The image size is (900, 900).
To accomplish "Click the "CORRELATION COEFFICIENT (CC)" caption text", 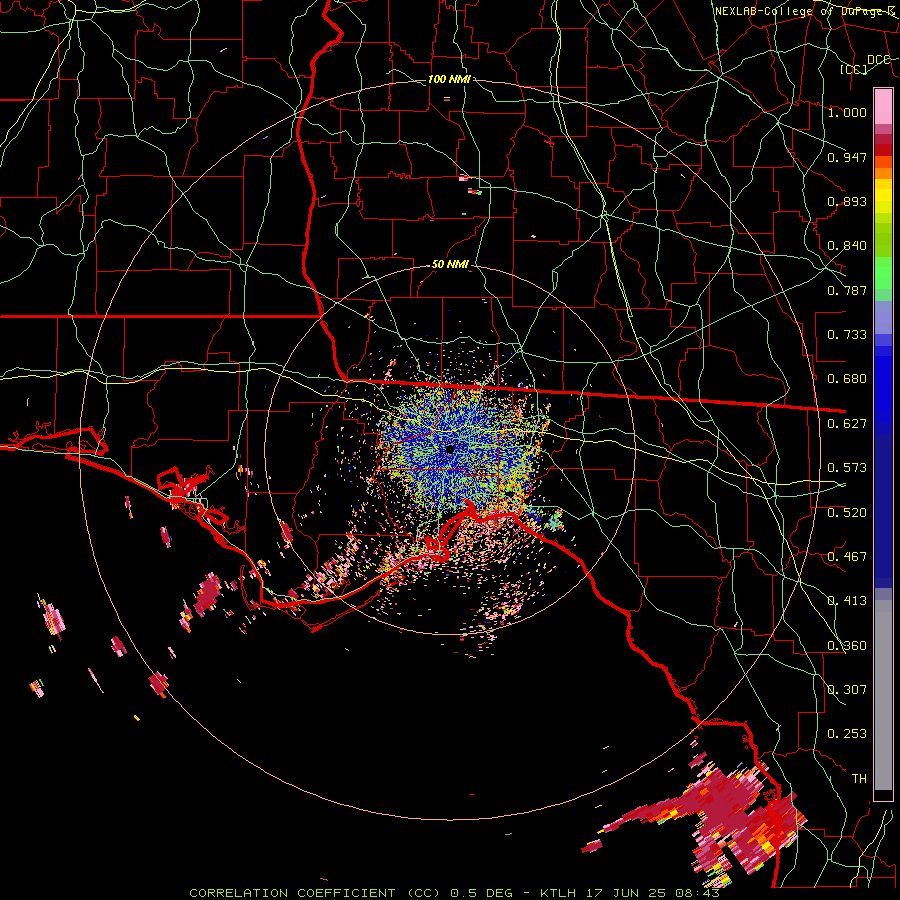I will coord(314,893).
